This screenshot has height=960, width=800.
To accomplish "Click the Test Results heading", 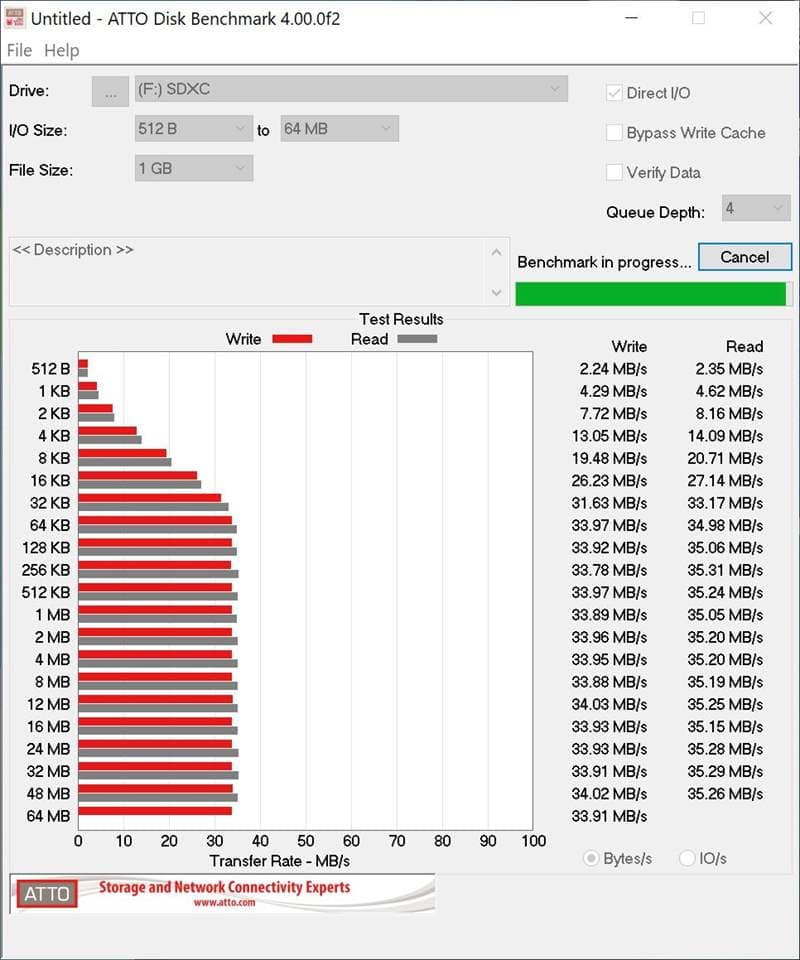I will (401, 319).
